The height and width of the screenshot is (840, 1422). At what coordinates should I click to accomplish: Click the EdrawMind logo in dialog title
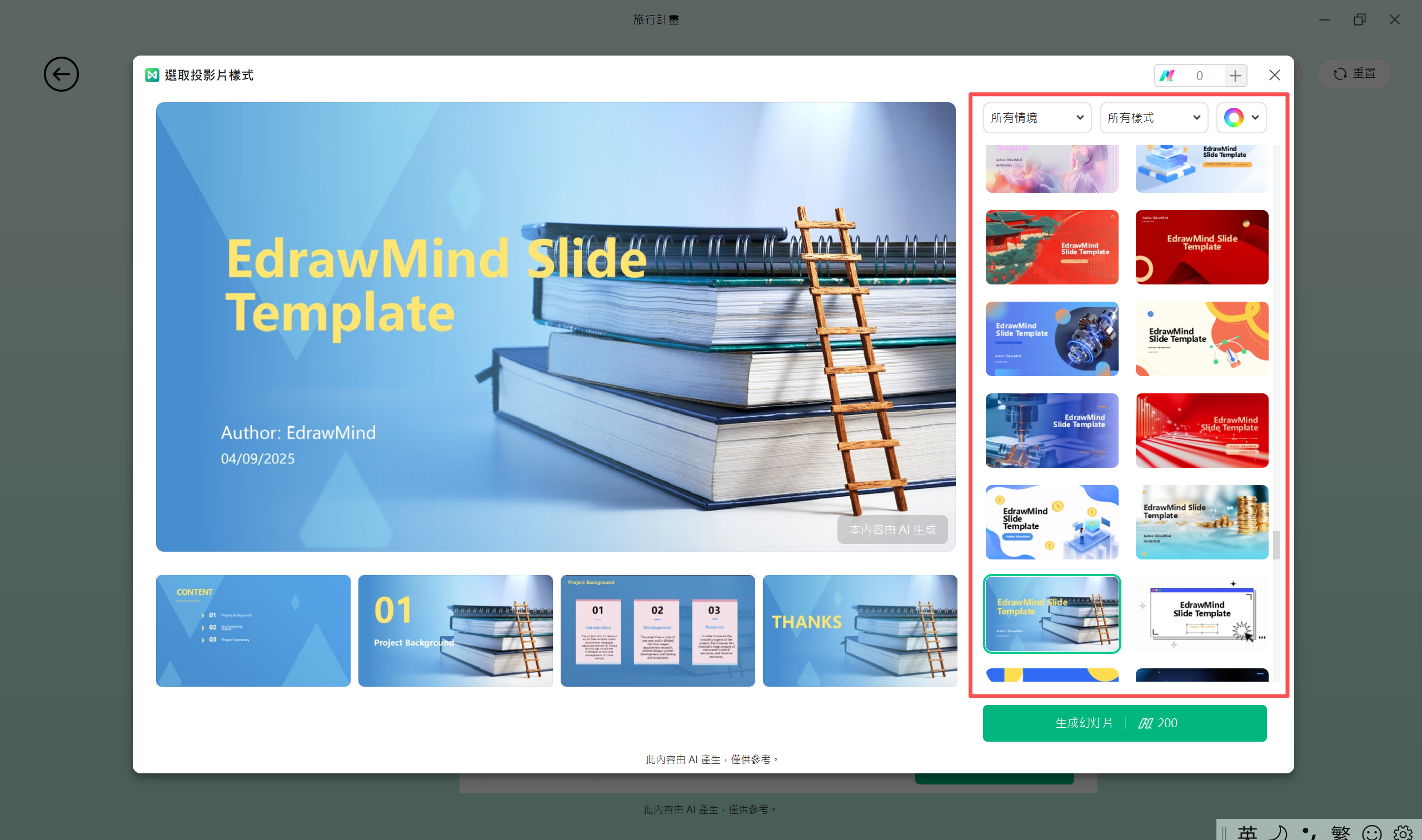[x=152, y=76]
